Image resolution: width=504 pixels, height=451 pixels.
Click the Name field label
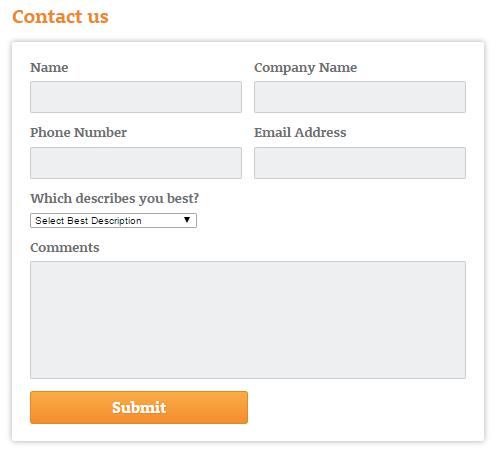coord(49,68)
